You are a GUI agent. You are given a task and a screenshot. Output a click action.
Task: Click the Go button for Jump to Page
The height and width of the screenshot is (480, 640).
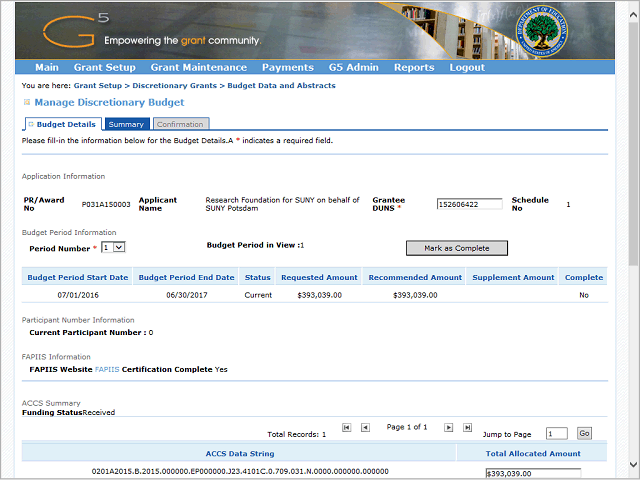(x=584, y=433)
